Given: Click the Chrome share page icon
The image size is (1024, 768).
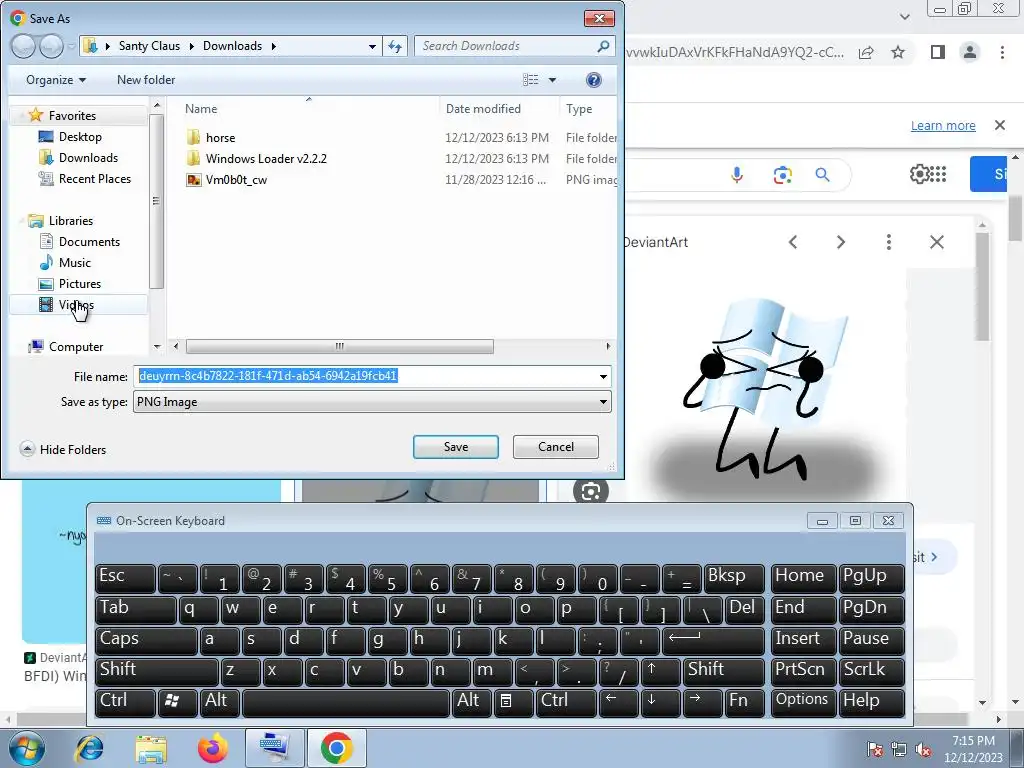Looking at the screenshot, I should 866,52.
